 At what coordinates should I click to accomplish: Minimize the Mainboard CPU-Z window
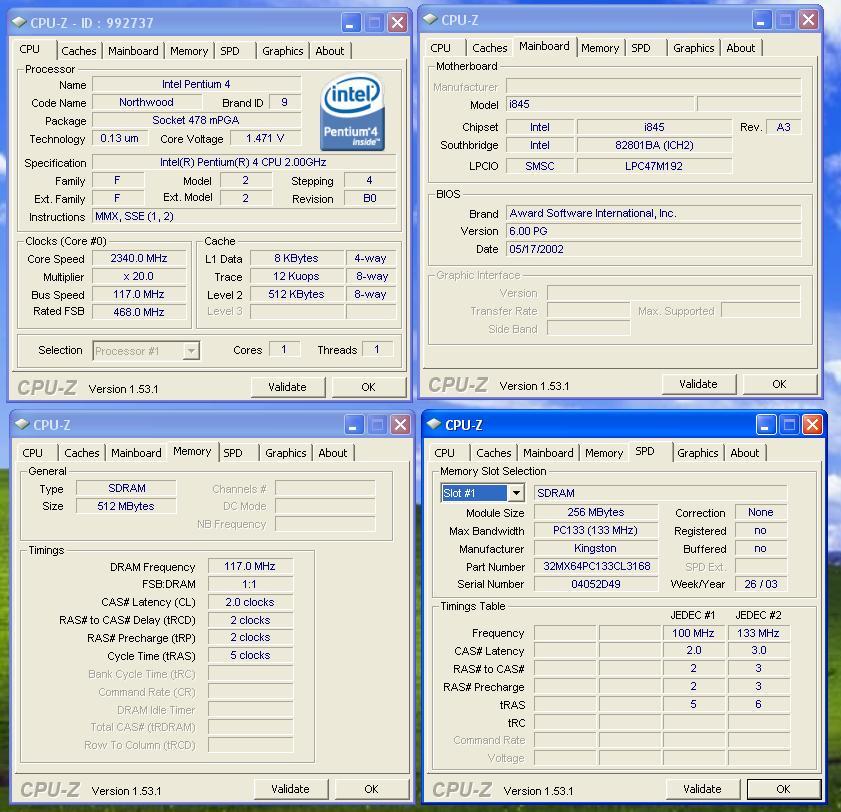click(x=762, y=20)
